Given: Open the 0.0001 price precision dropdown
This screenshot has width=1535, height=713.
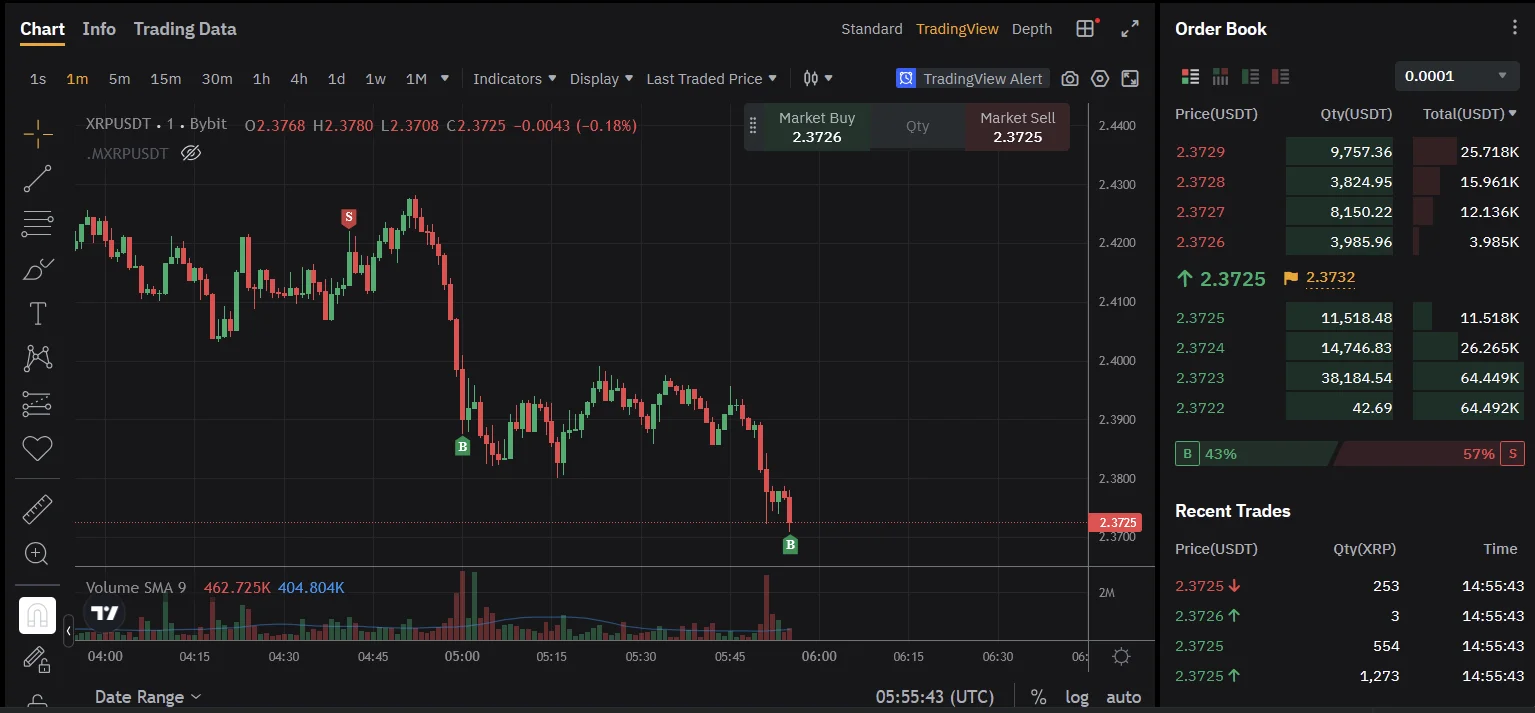Looking at the screenshot, I should pyautogui.click(x=1455, y=76).
